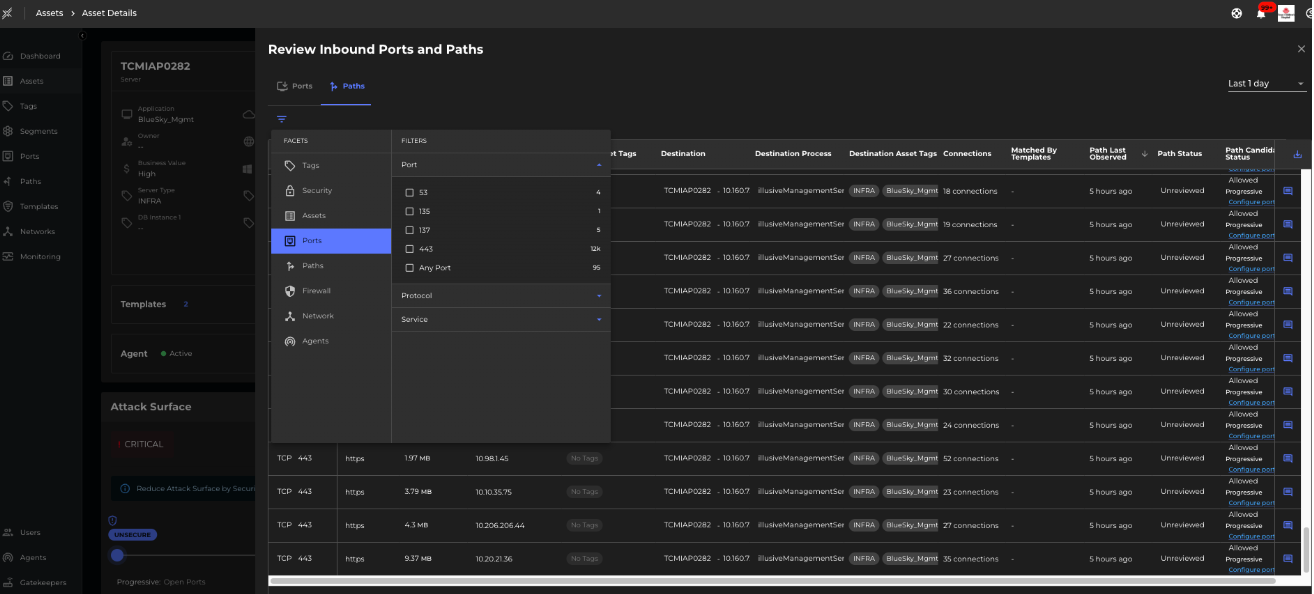Expand the Protocol filter section

[500, 296]
